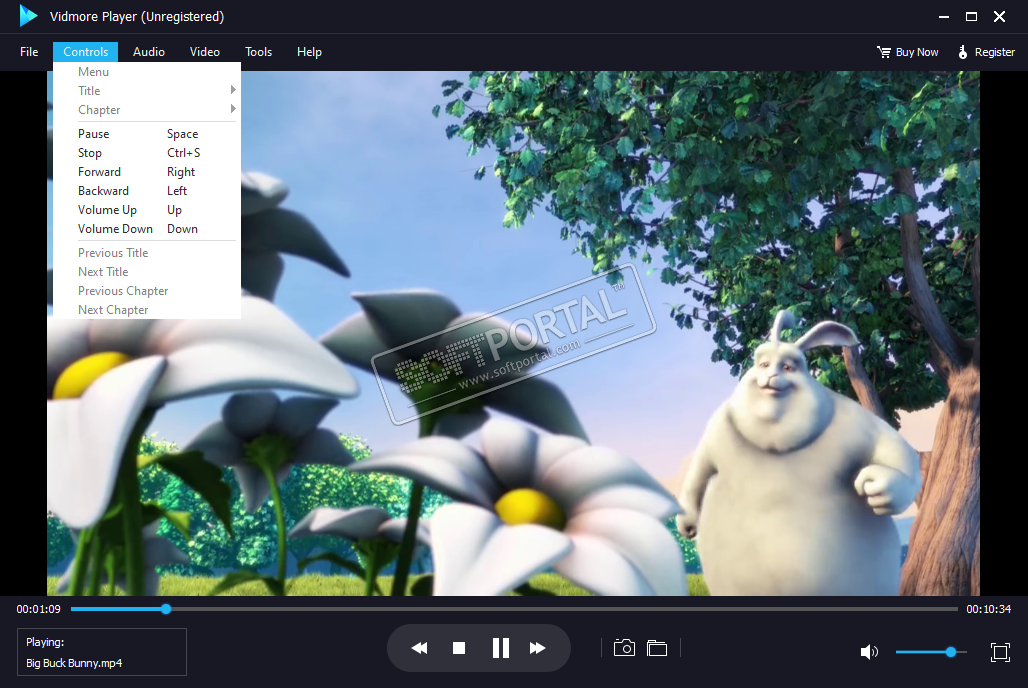This screenshot has width=1028, height=689.
Task: Select Pause in the Controls menu
Action: coord(147,134)
